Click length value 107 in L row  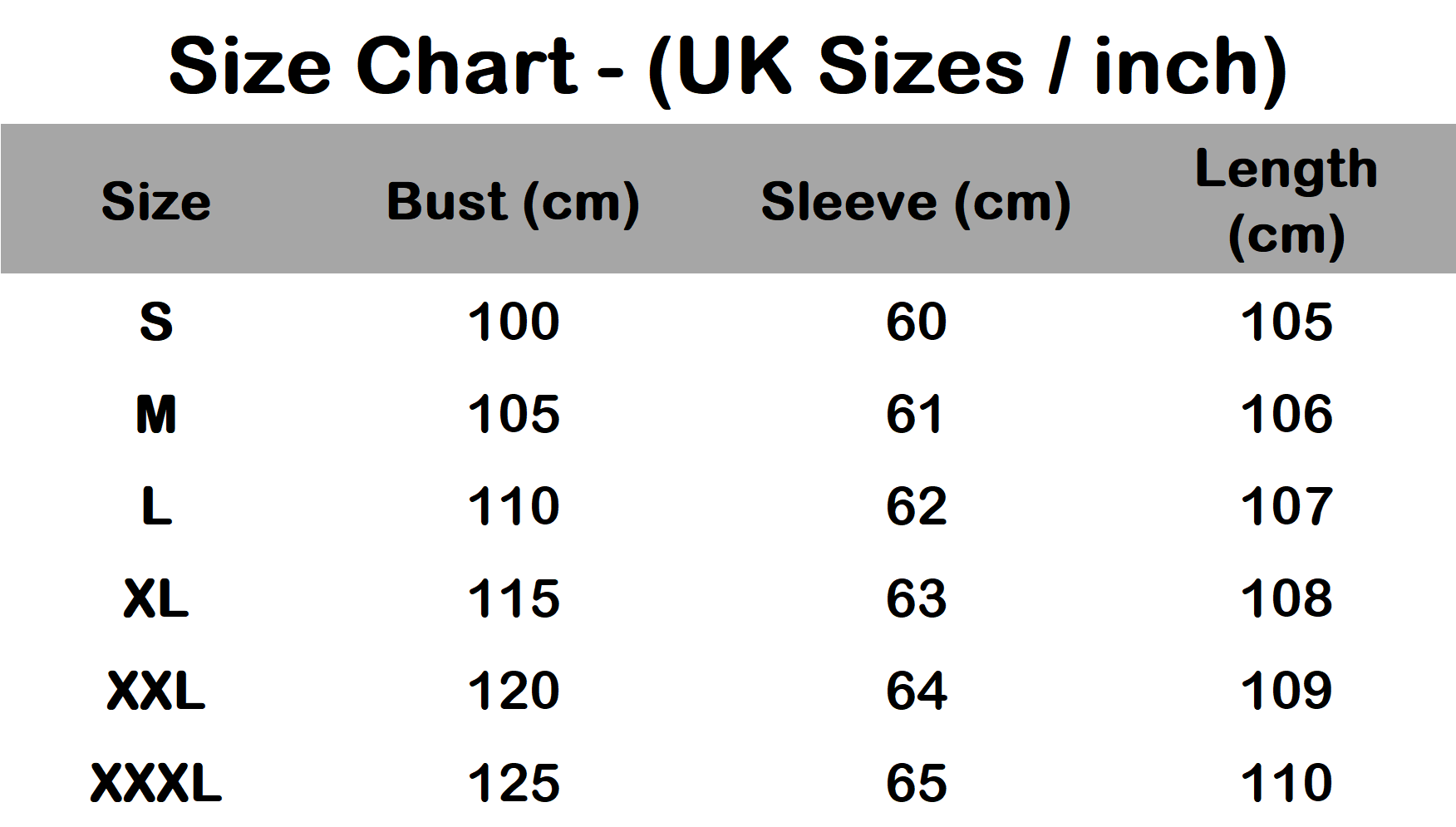pyautogui.click(x=1286, y=506)
